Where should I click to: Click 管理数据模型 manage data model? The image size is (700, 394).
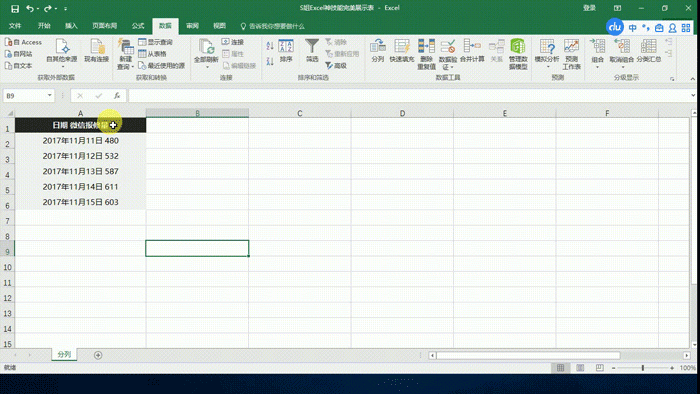point(518,54)
